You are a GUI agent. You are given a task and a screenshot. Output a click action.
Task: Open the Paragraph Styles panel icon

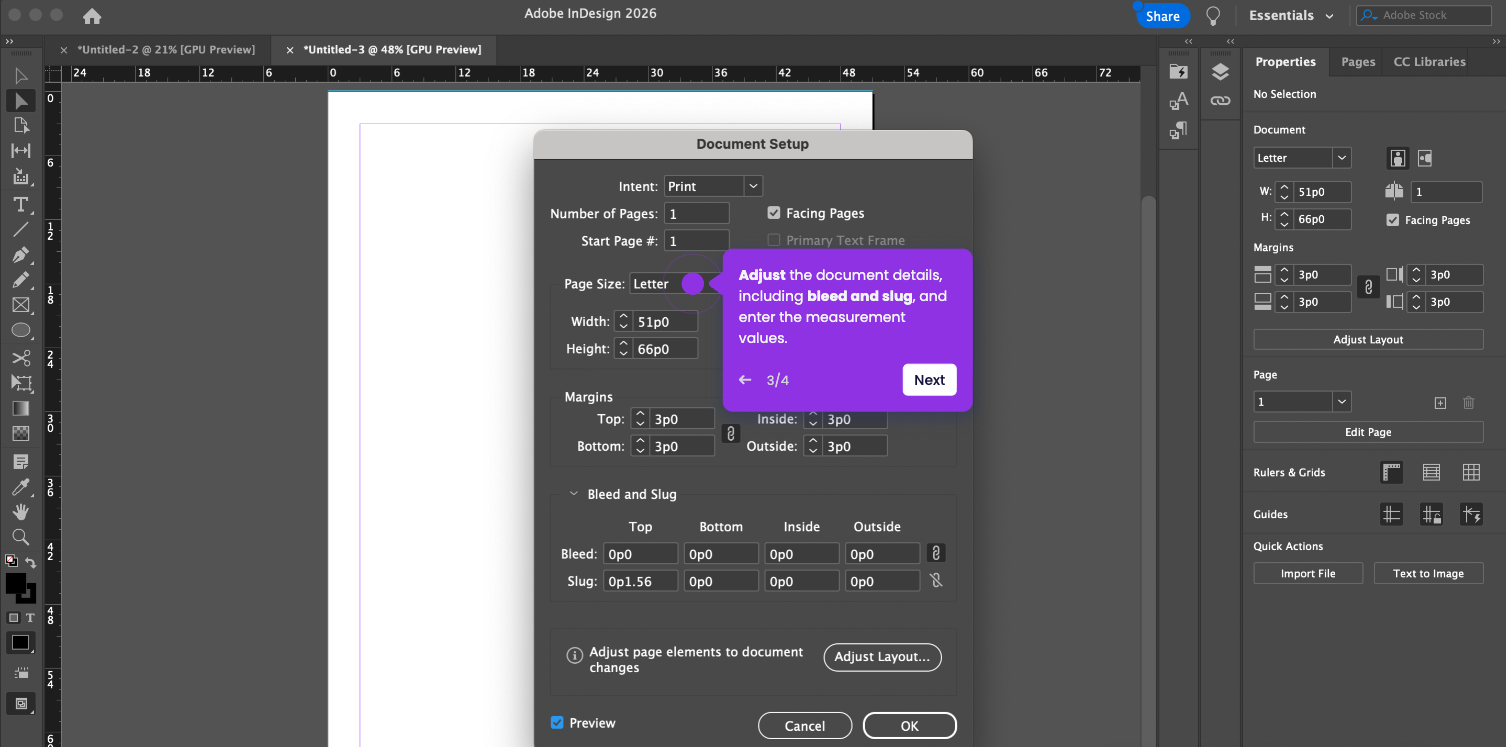[1178, 130]
